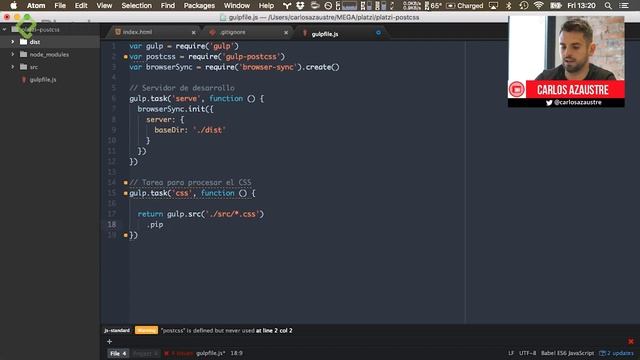640x360 pixels.
Task: Open the Atom application menu
Action: click(x=36, y=6)
